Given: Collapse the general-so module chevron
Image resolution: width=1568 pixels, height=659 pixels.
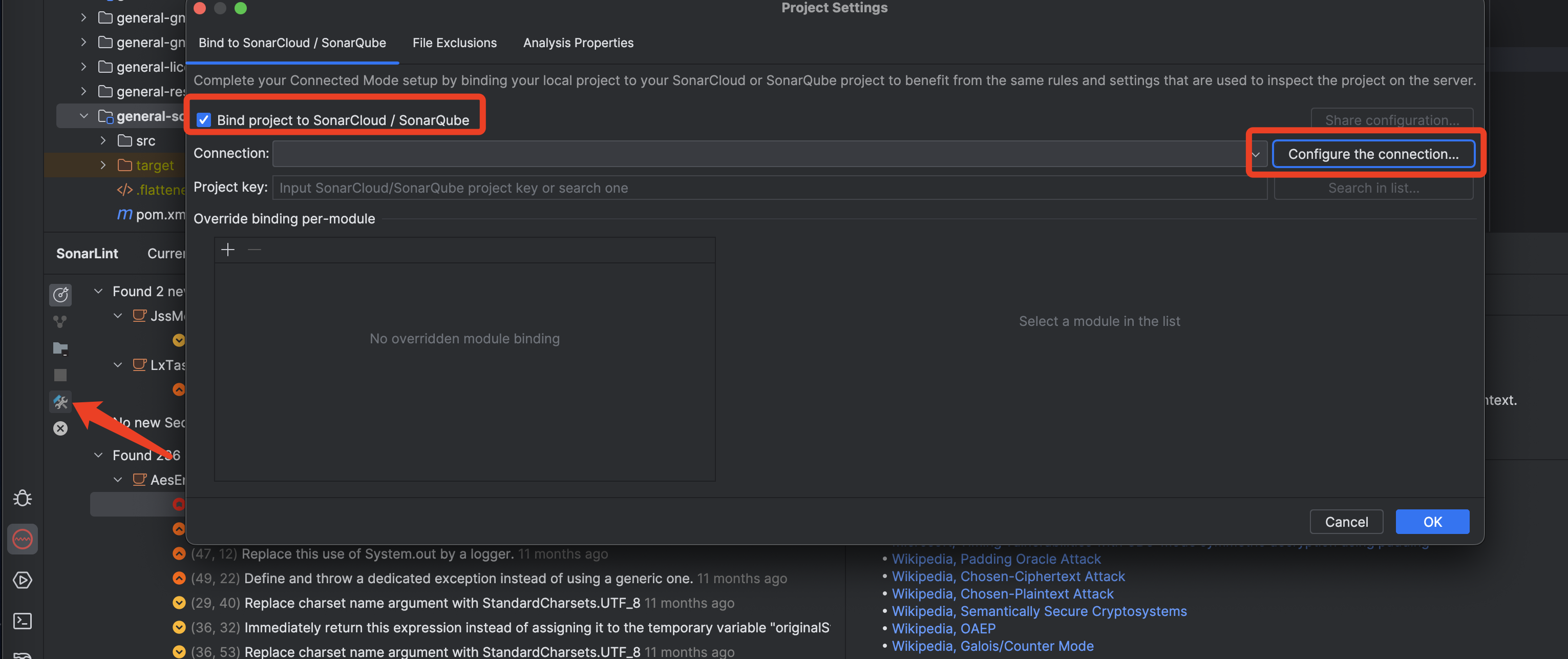Looking at the screenshot, I should pyautogui.click(x=84, y=116).
